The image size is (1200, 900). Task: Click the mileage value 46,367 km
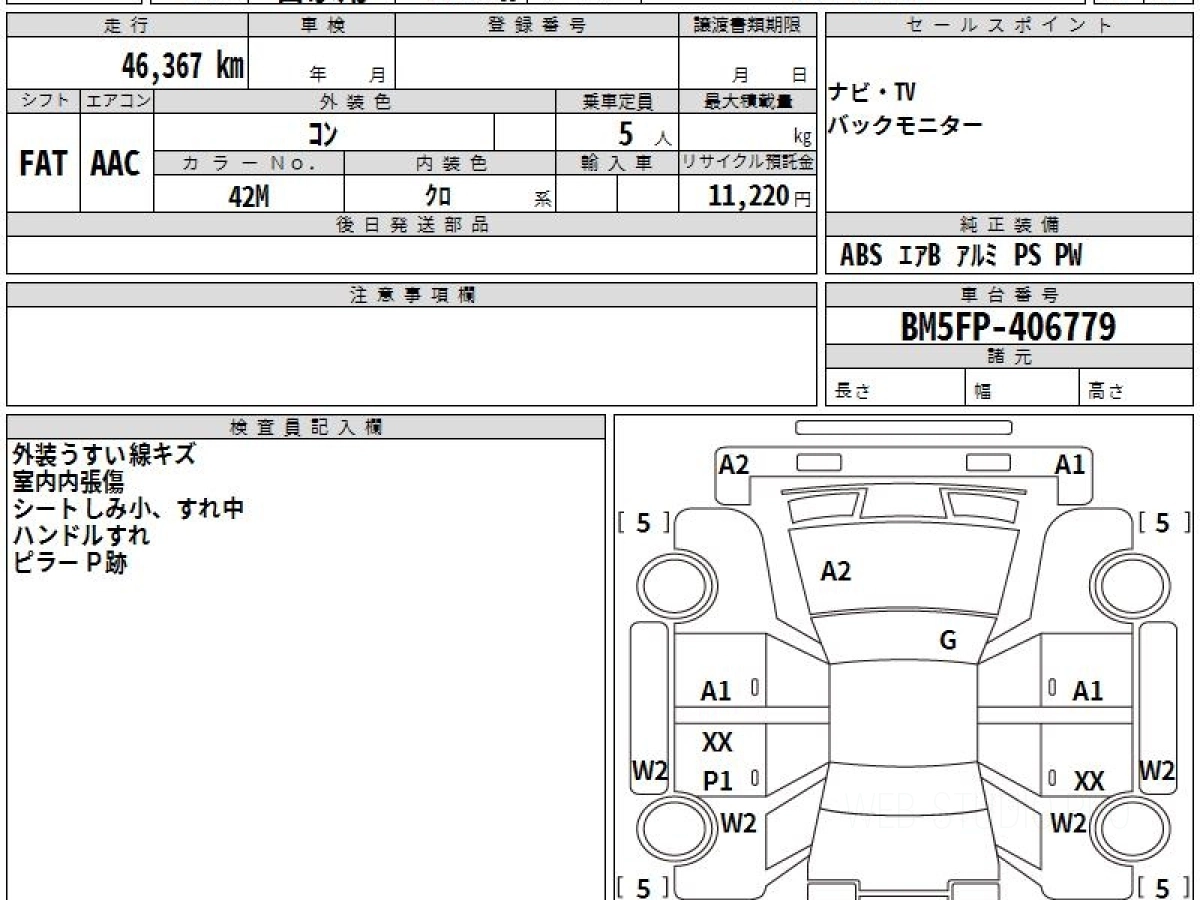coord(183,67)
